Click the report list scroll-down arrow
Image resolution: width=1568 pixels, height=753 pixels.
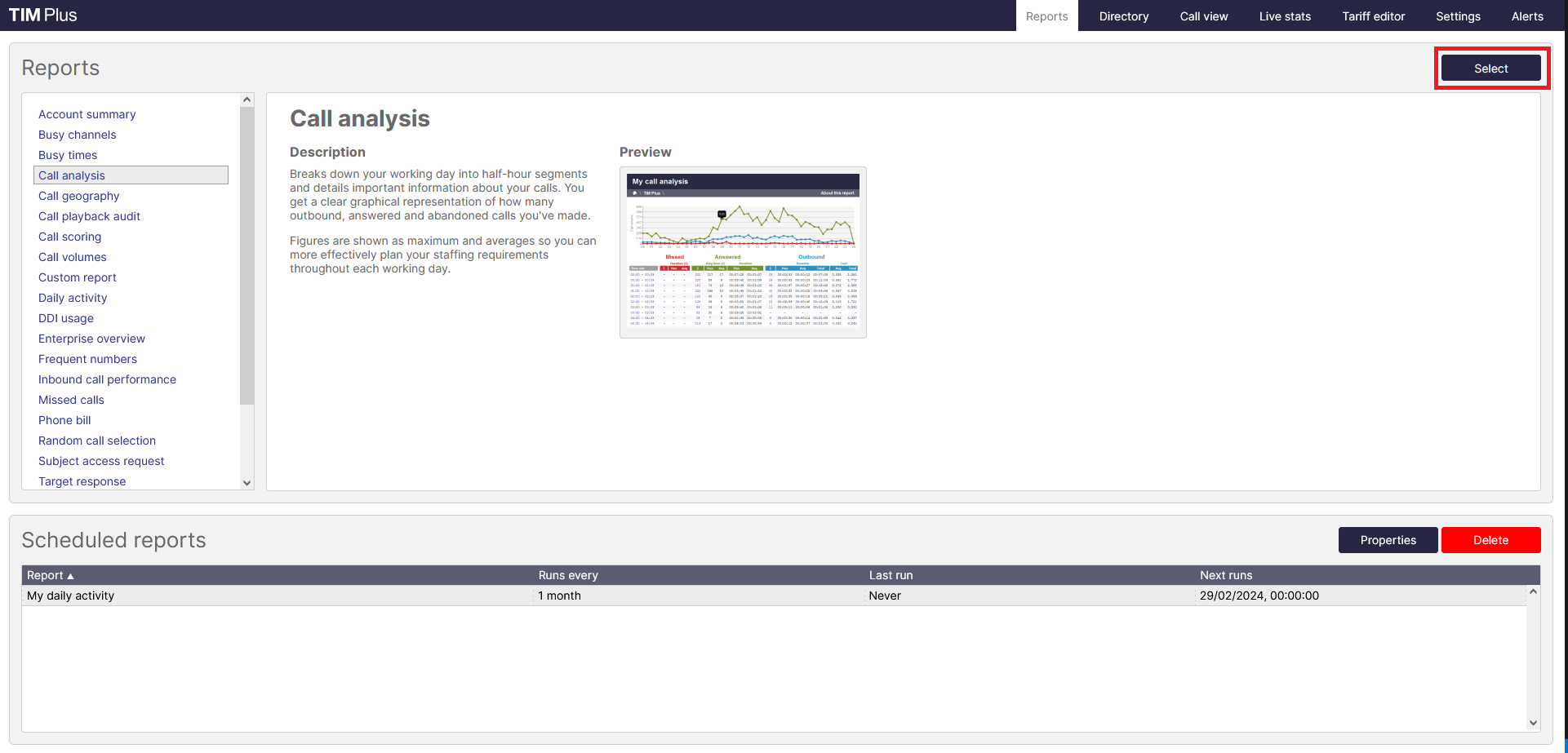pos(247,483)
